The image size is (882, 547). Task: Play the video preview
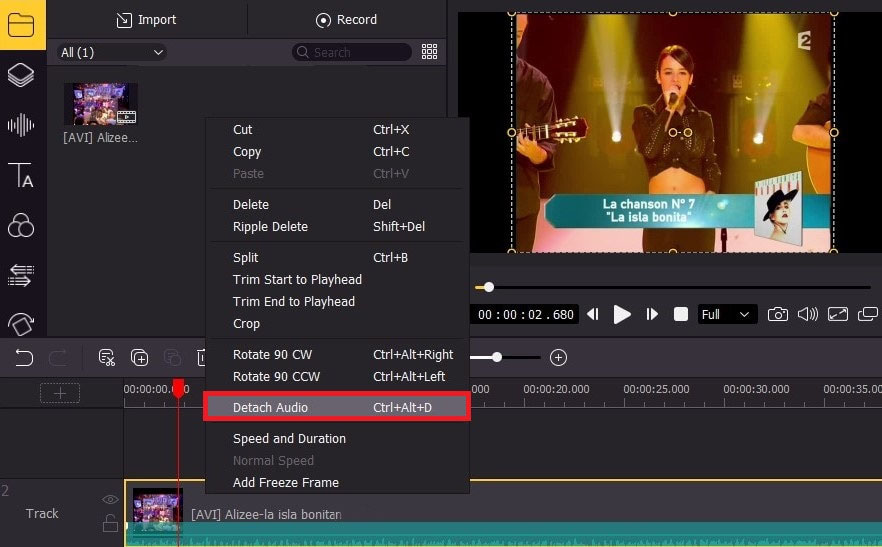(622, 314)
